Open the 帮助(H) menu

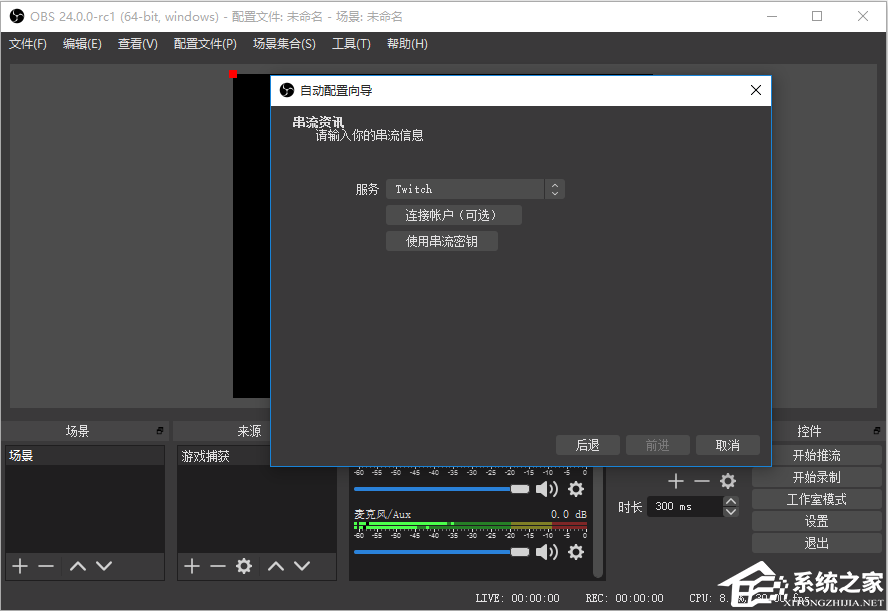point(407,44)
